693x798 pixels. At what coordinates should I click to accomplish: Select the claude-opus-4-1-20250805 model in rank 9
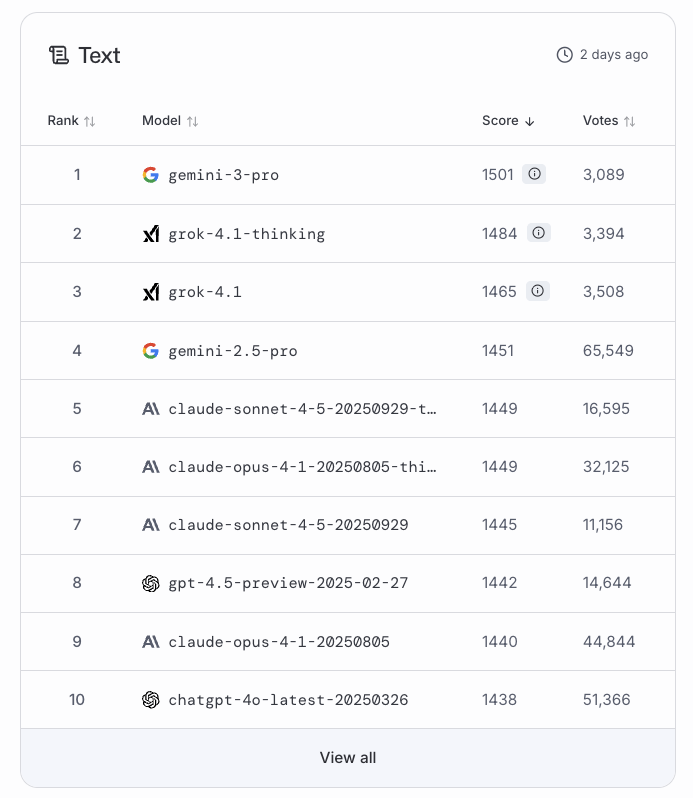(279, 642)
